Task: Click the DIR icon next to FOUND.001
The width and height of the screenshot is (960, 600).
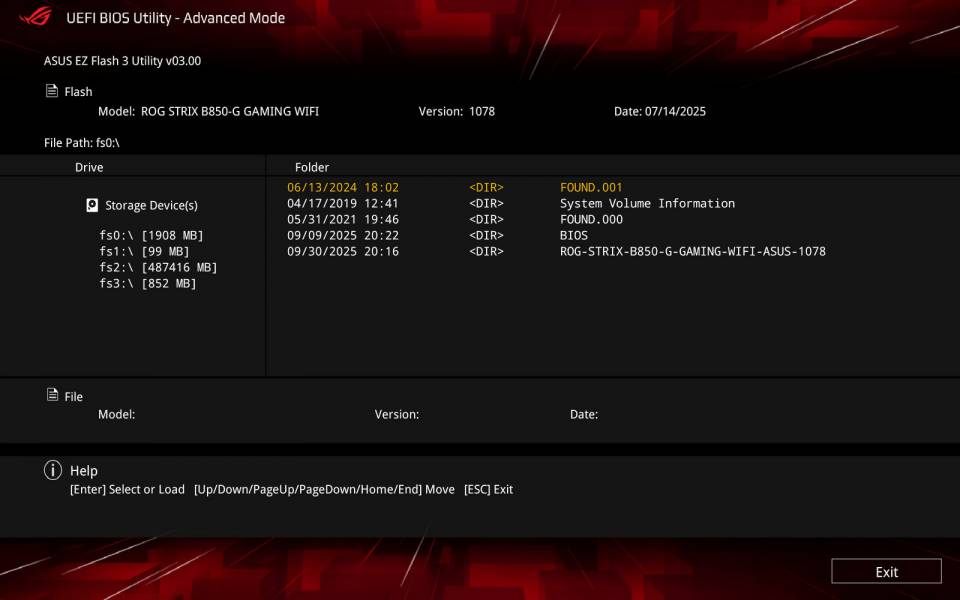Action: 487,187
